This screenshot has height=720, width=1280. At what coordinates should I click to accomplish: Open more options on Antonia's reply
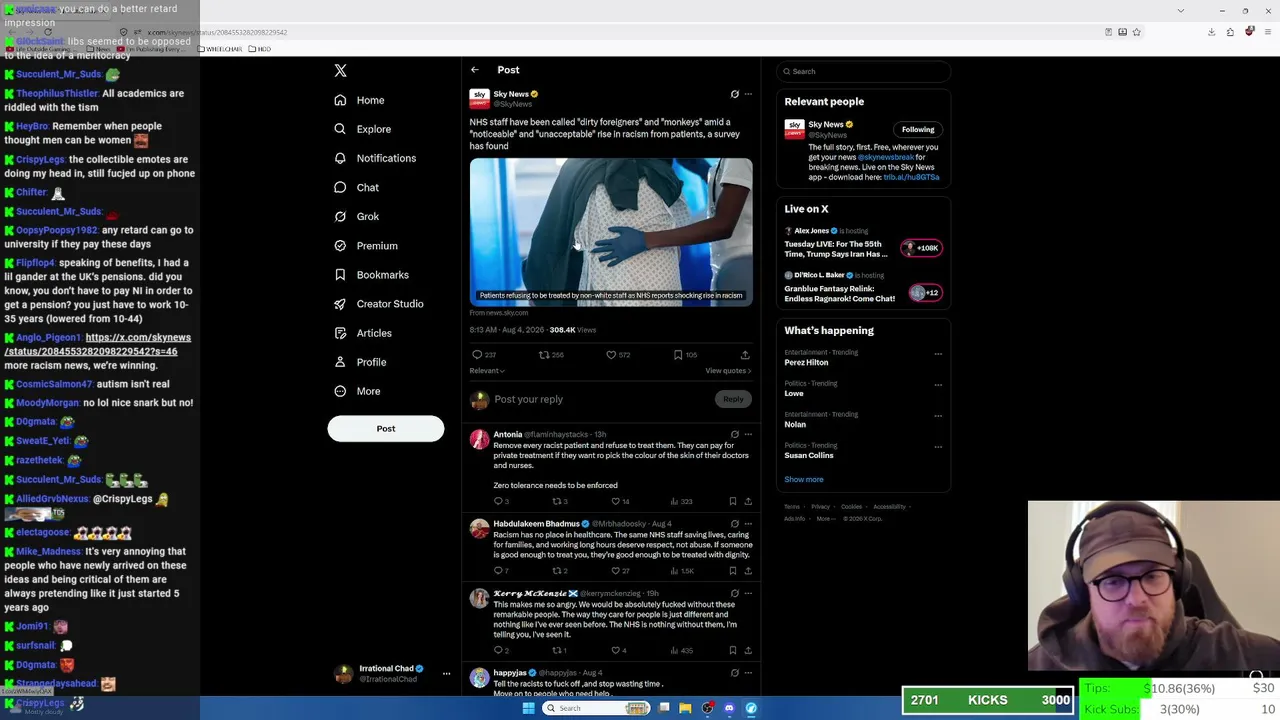(748, 435)
